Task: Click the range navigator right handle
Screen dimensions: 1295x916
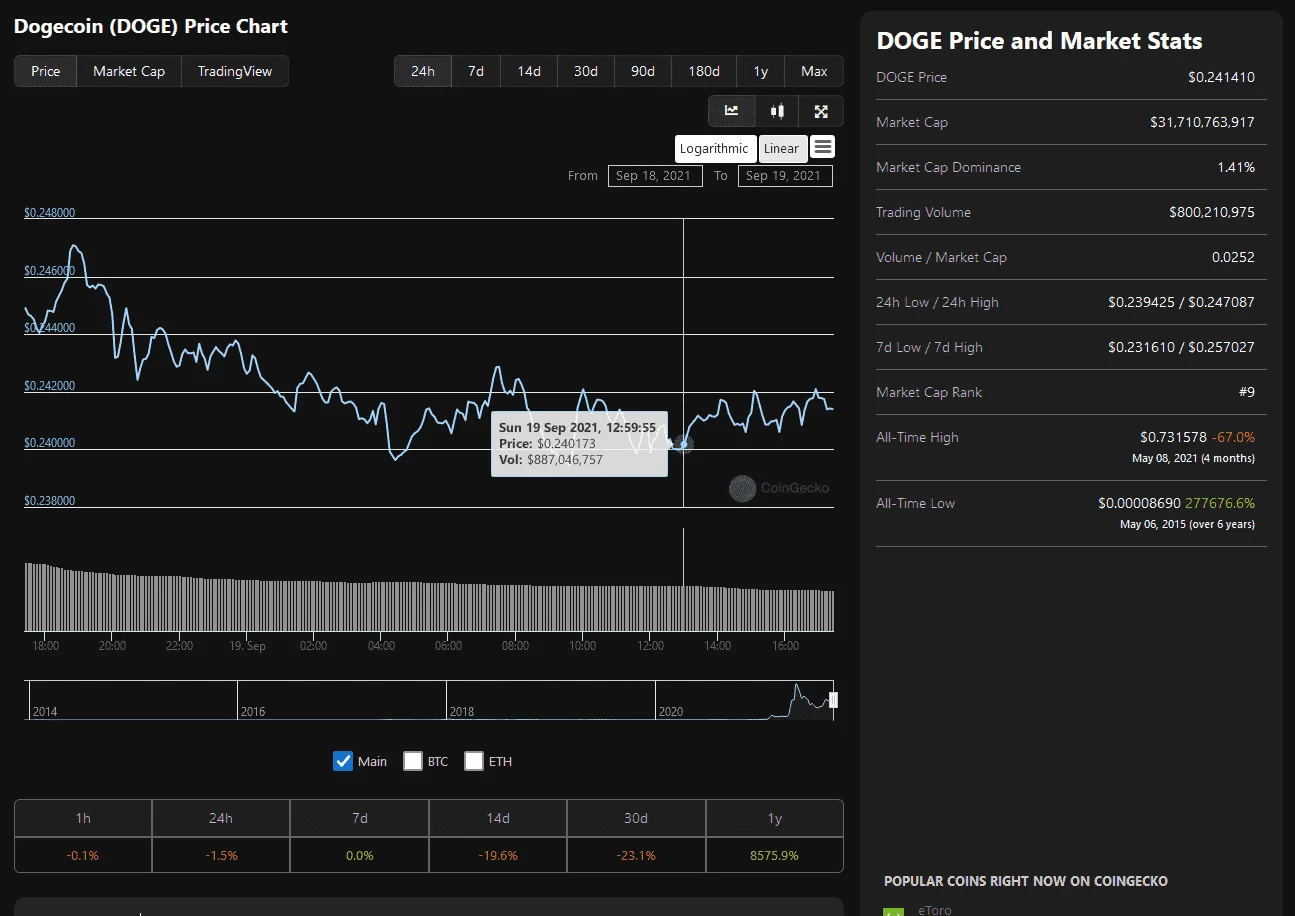Action: click(834, 700)
